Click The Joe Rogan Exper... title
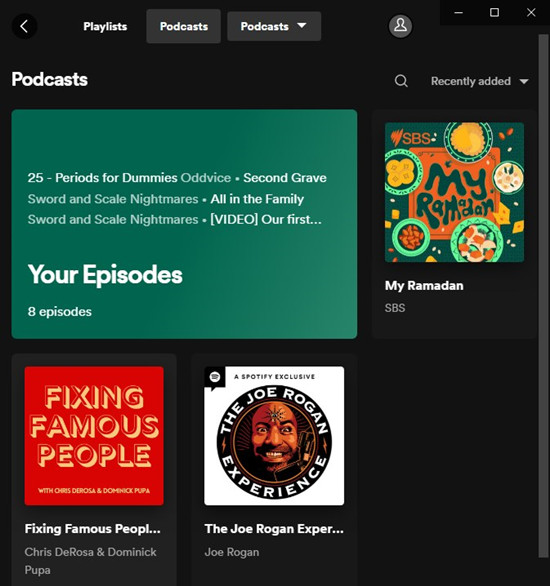Viewport: 550px width, 586px height. [x=274, y=529]
